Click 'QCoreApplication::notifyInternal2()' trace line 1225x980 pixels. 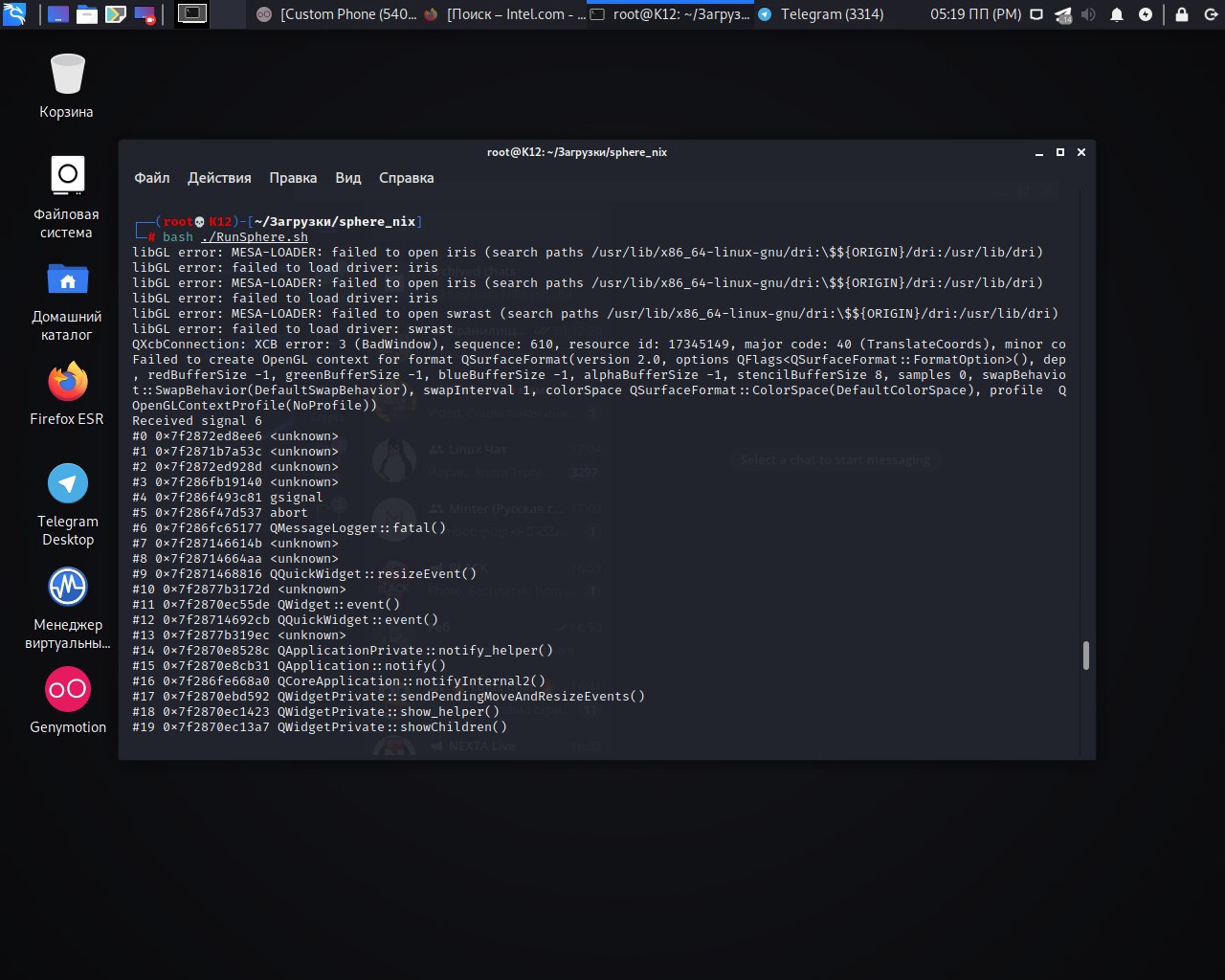339,681
